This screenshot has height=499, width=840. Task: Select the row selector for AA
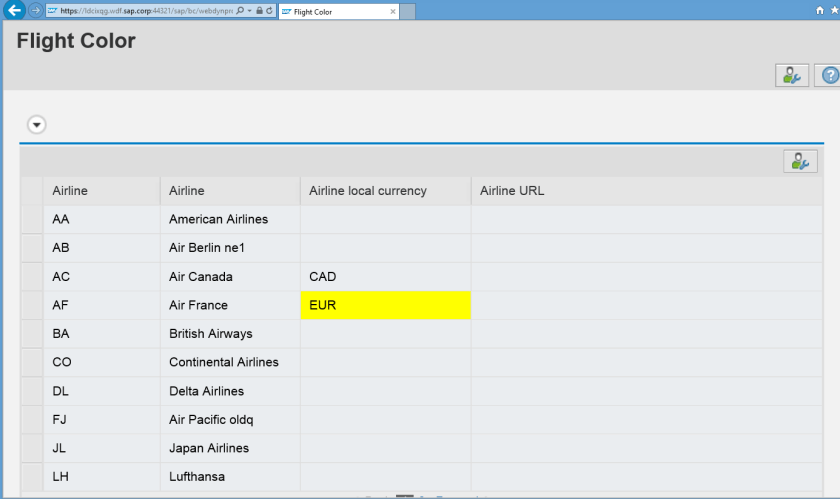(x=32, y=219)
